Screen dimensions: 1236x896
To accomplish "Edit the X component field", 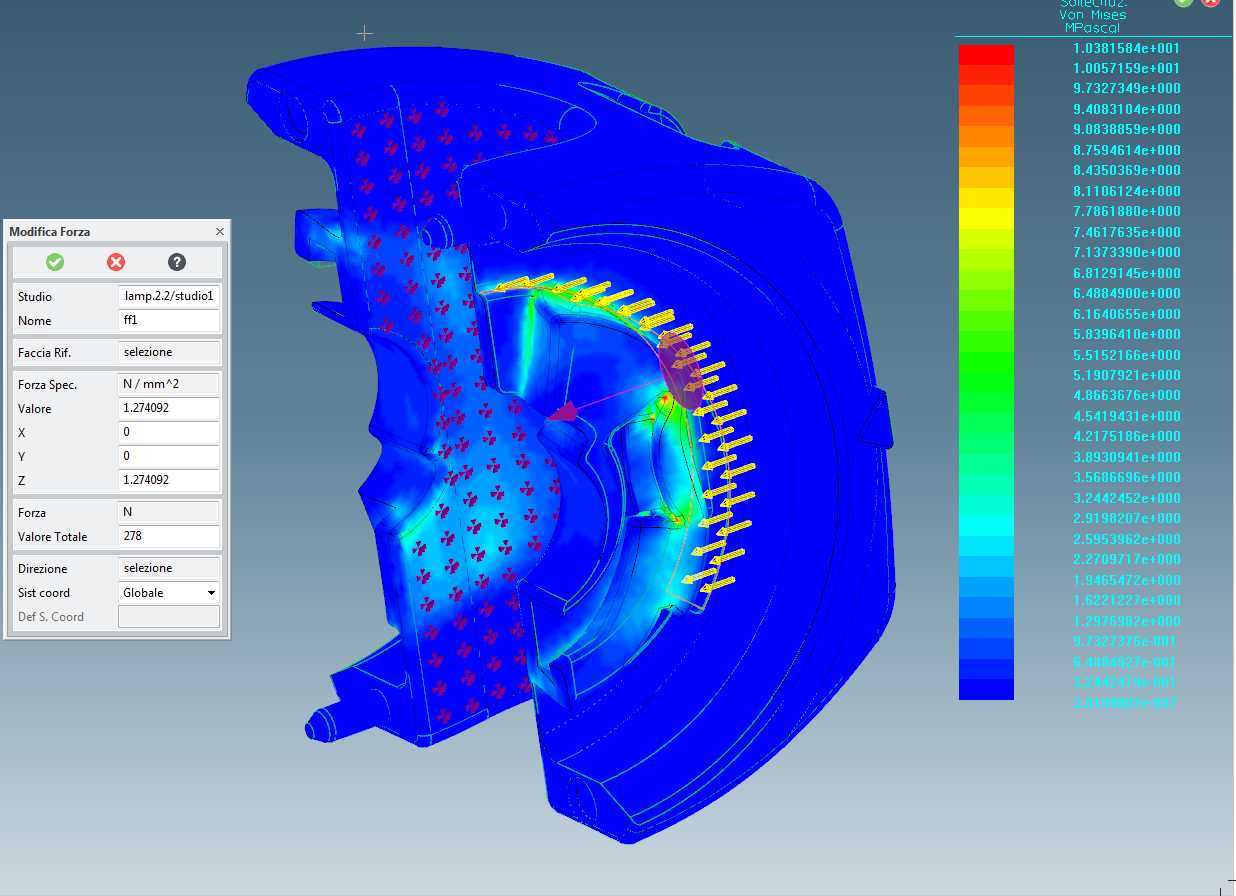I will [169, 432].
